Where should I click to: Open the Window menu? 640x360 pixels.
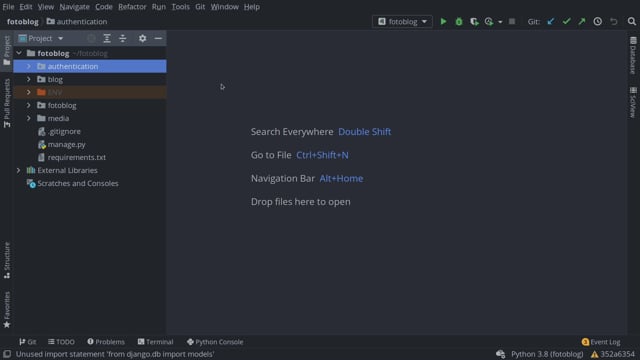coord(224,7)
